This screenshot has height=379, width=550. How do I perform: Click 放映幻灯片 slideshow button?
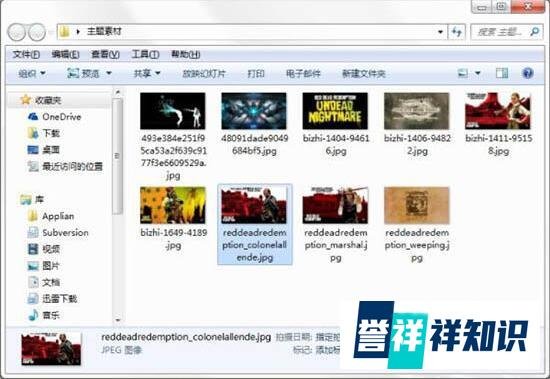pyautogui.click(x=204, y=73)
